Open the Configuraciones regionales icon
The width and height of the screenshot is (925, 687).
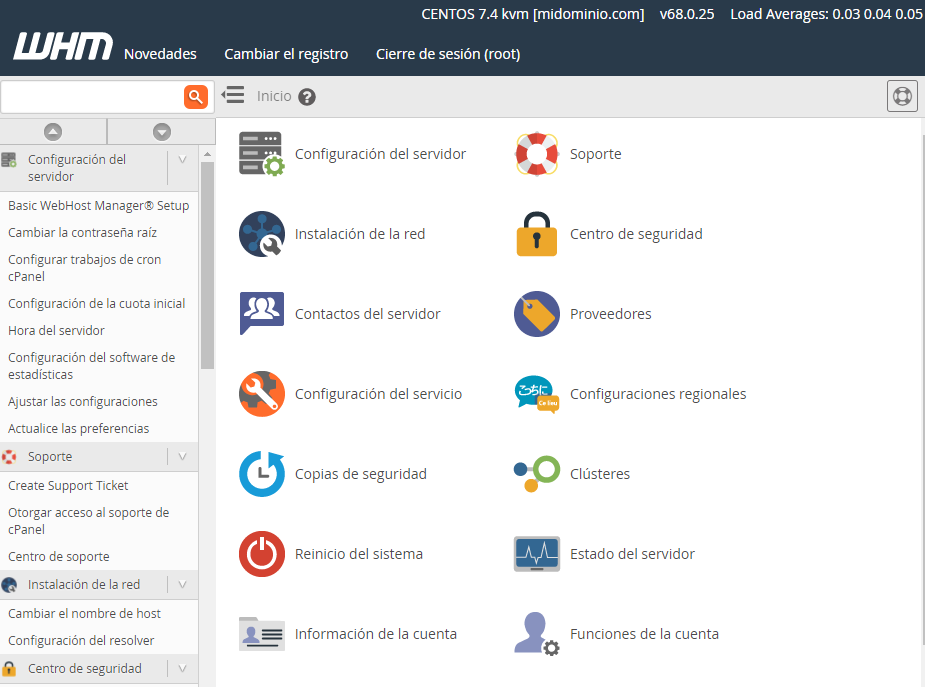tap(536, 394)
